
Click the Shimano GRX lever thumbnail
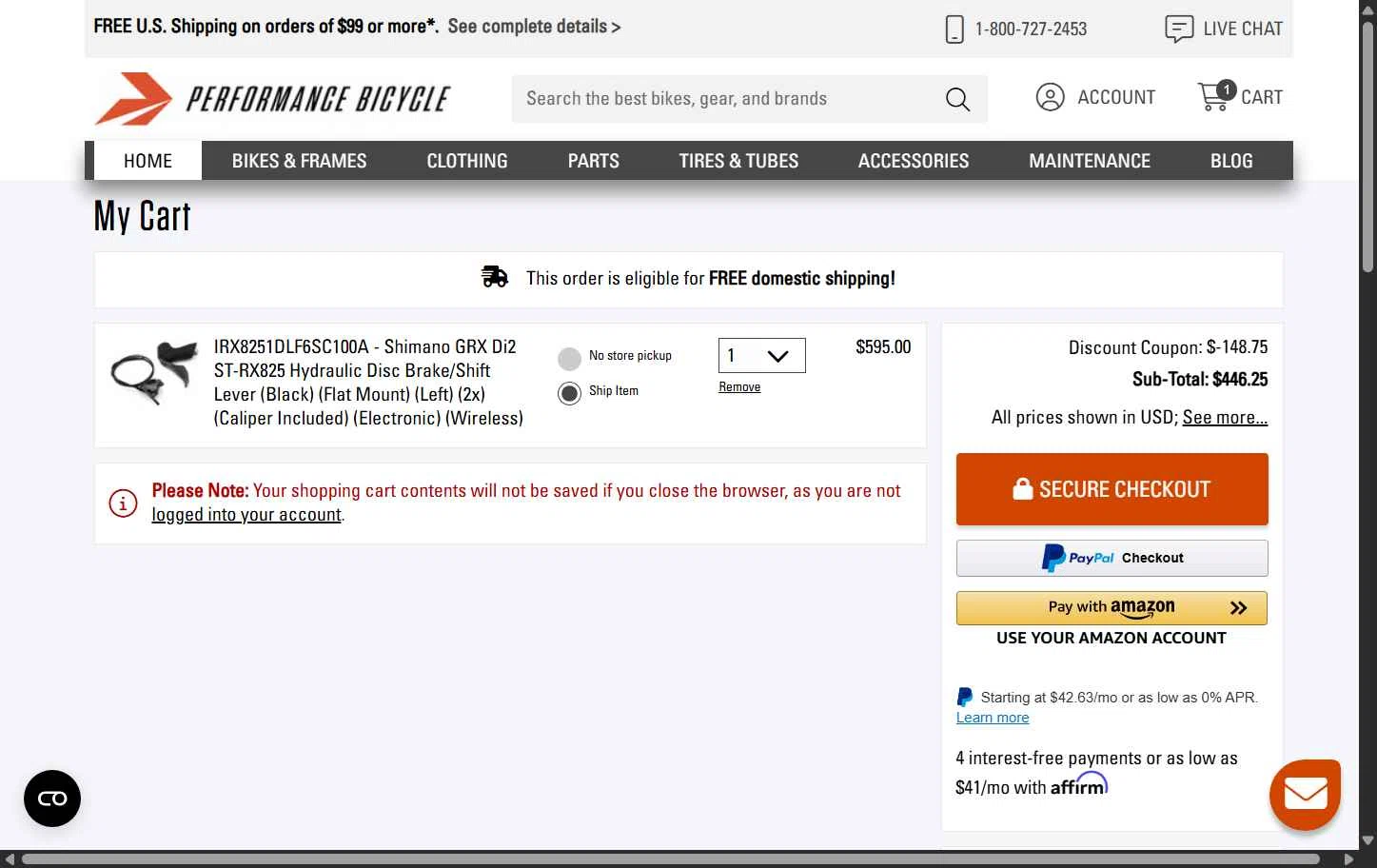point(153,373)
